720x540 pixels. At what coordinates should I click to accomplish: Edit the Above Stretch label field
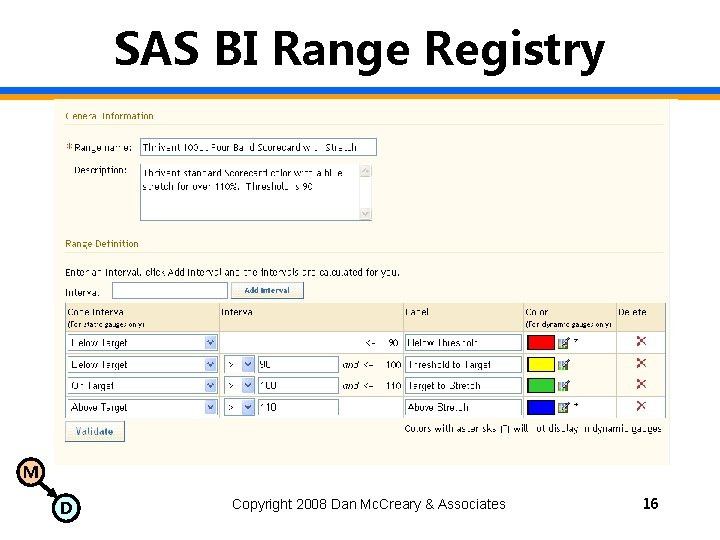tap(463, 407)
